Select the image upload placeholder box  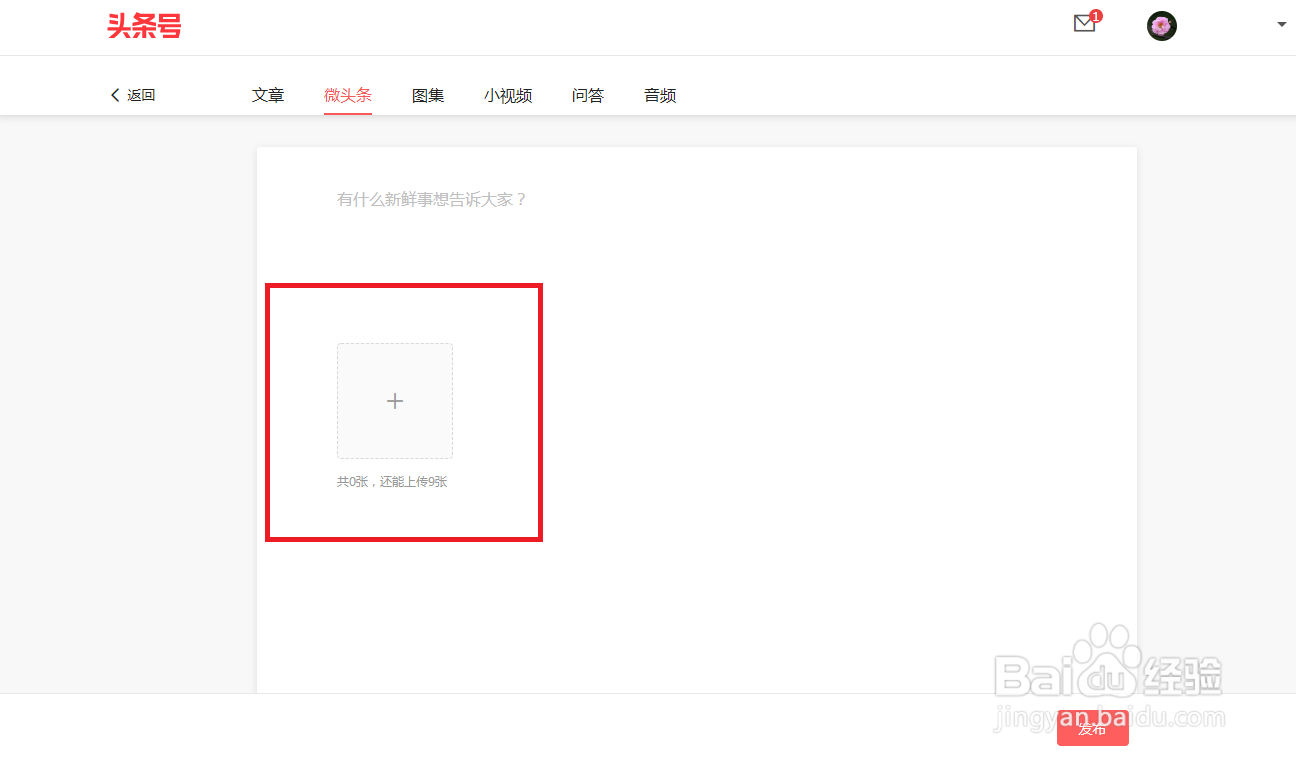(x=395, y=400)
